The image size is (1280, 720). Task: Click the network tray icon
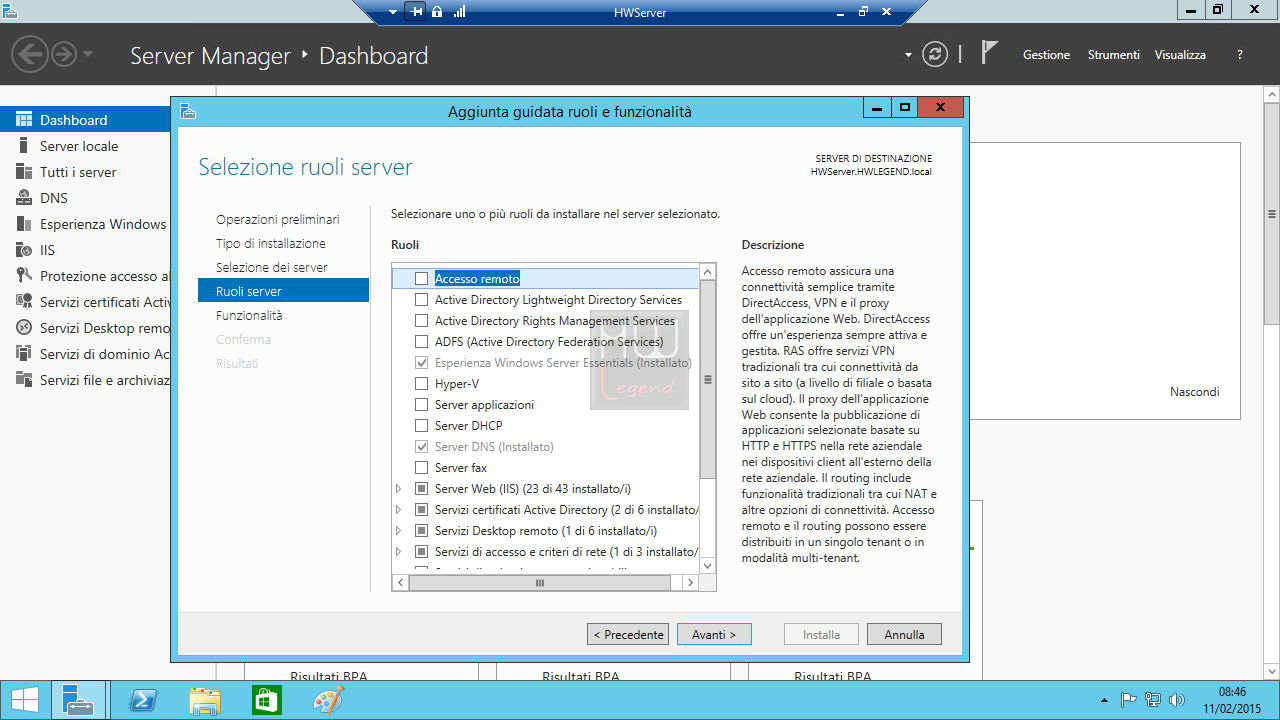tap(1153, 700)
